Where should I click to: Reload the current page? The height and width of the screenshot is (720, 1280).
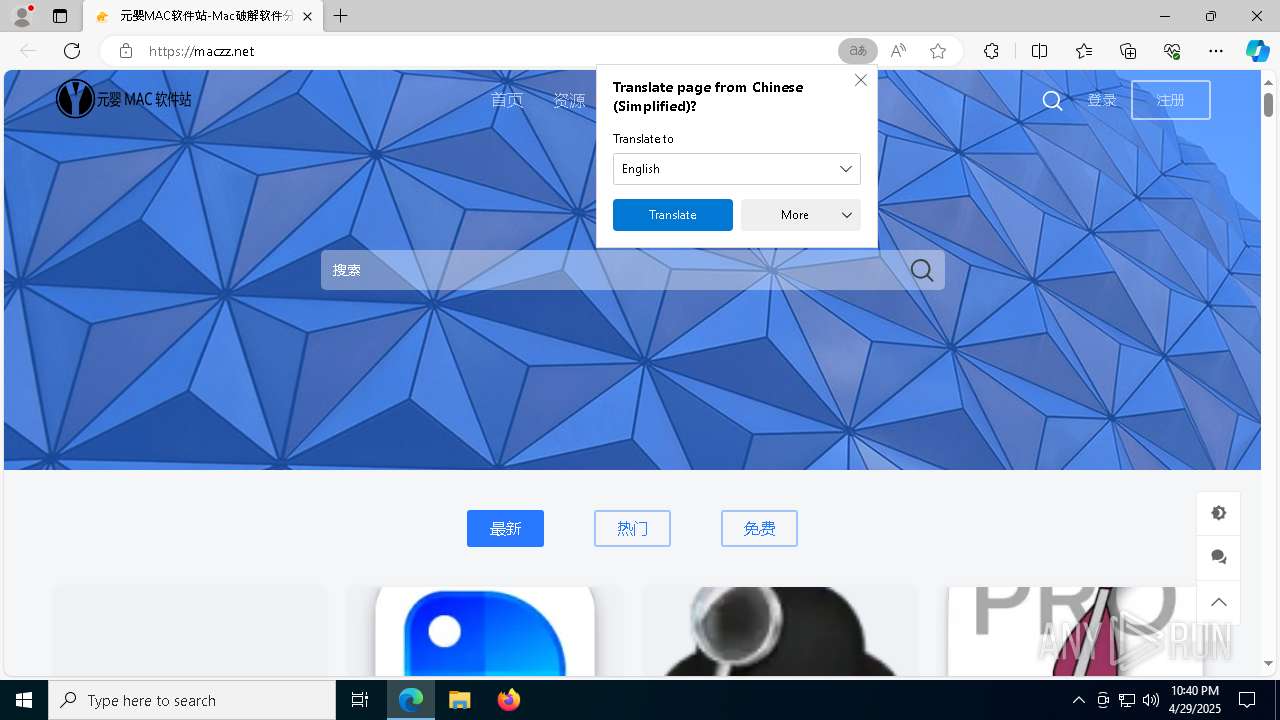(x=72, y=51)
